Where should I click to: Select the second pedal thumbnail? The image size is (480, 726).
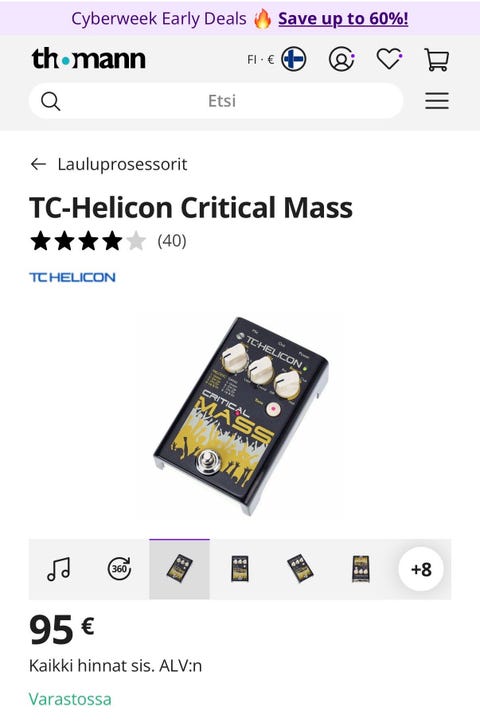click(x=240, y=569)
